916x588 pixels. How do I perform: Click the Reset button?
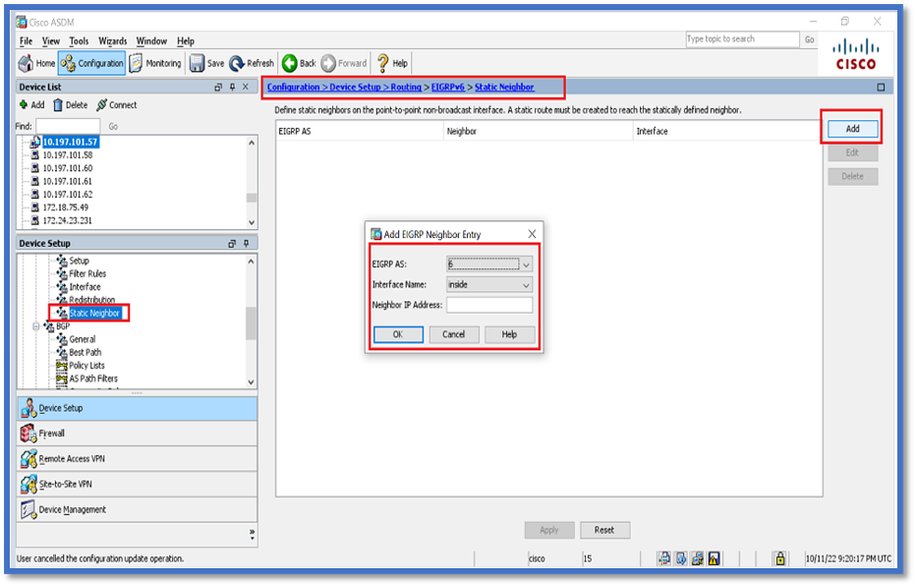pos(605,530)
